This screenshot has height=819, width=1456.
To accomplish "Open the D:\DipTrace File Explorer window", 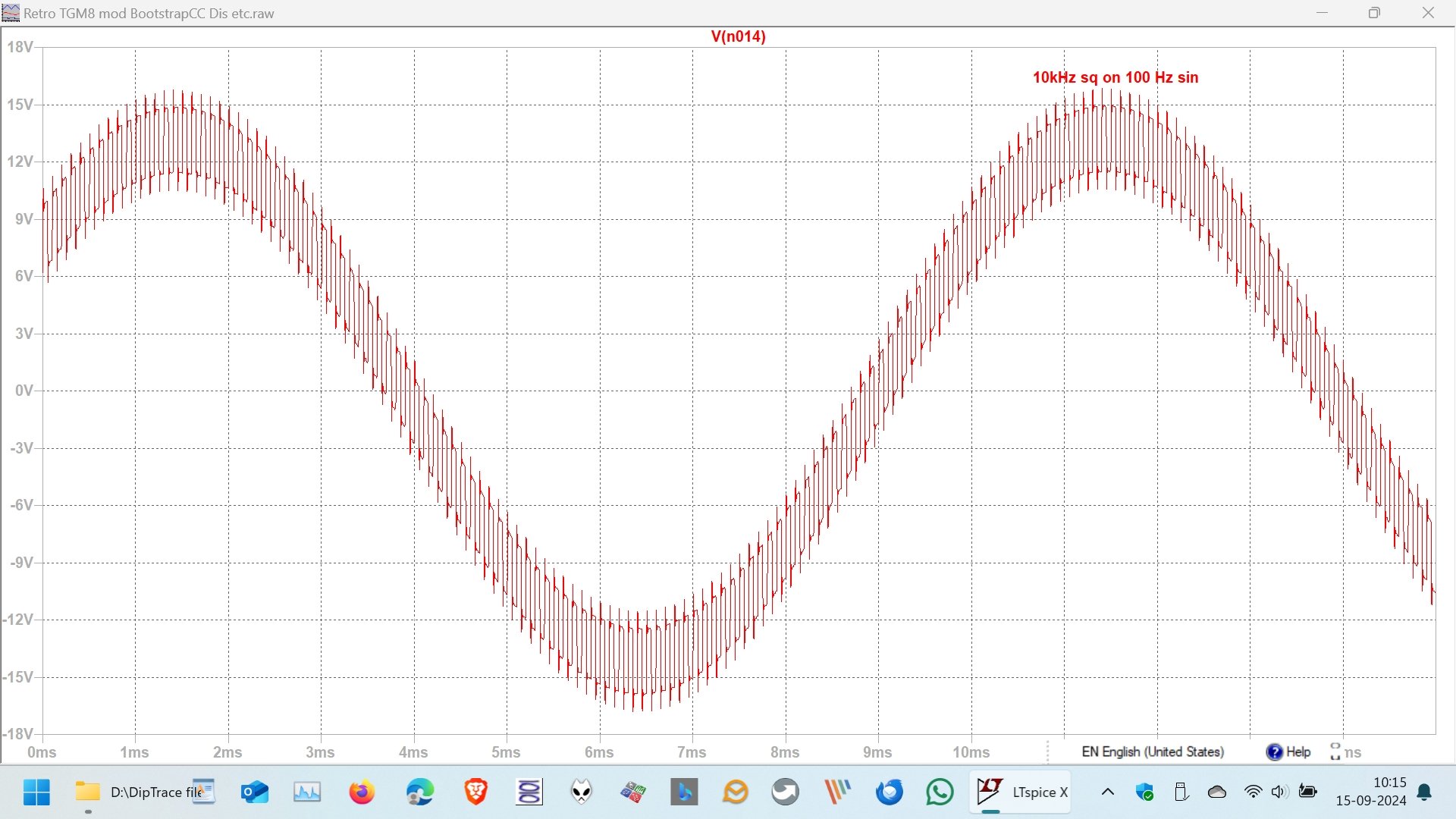I will pos(140,792).
